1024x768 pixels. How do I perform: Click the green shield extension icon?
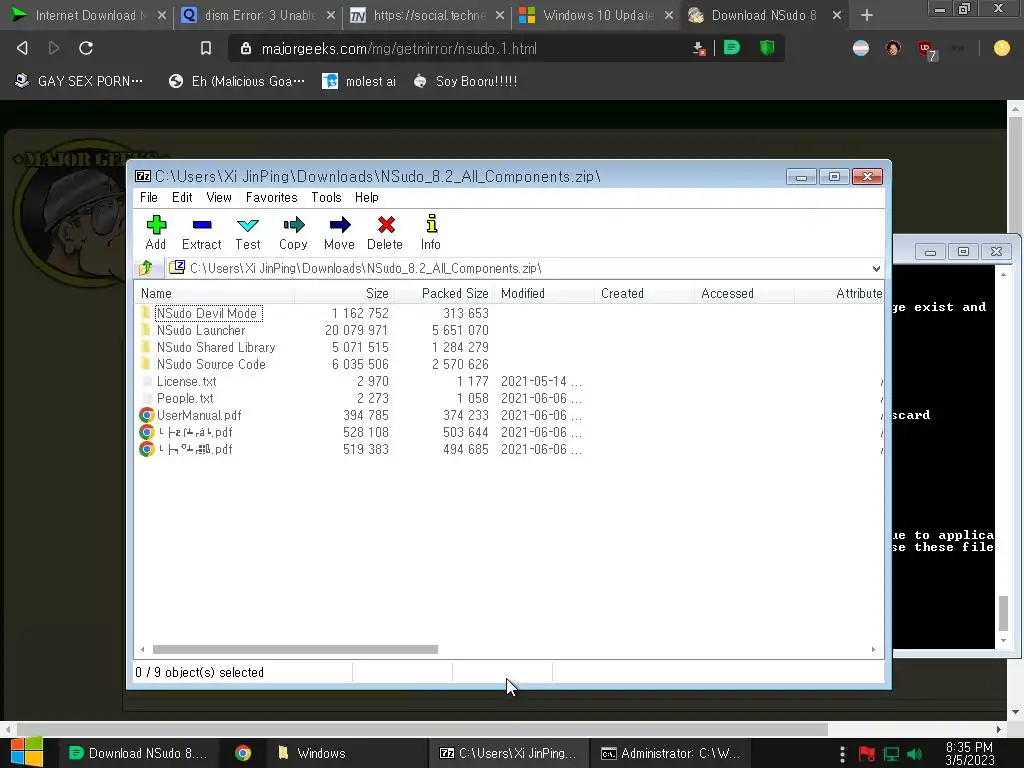(x=767, y=48)
